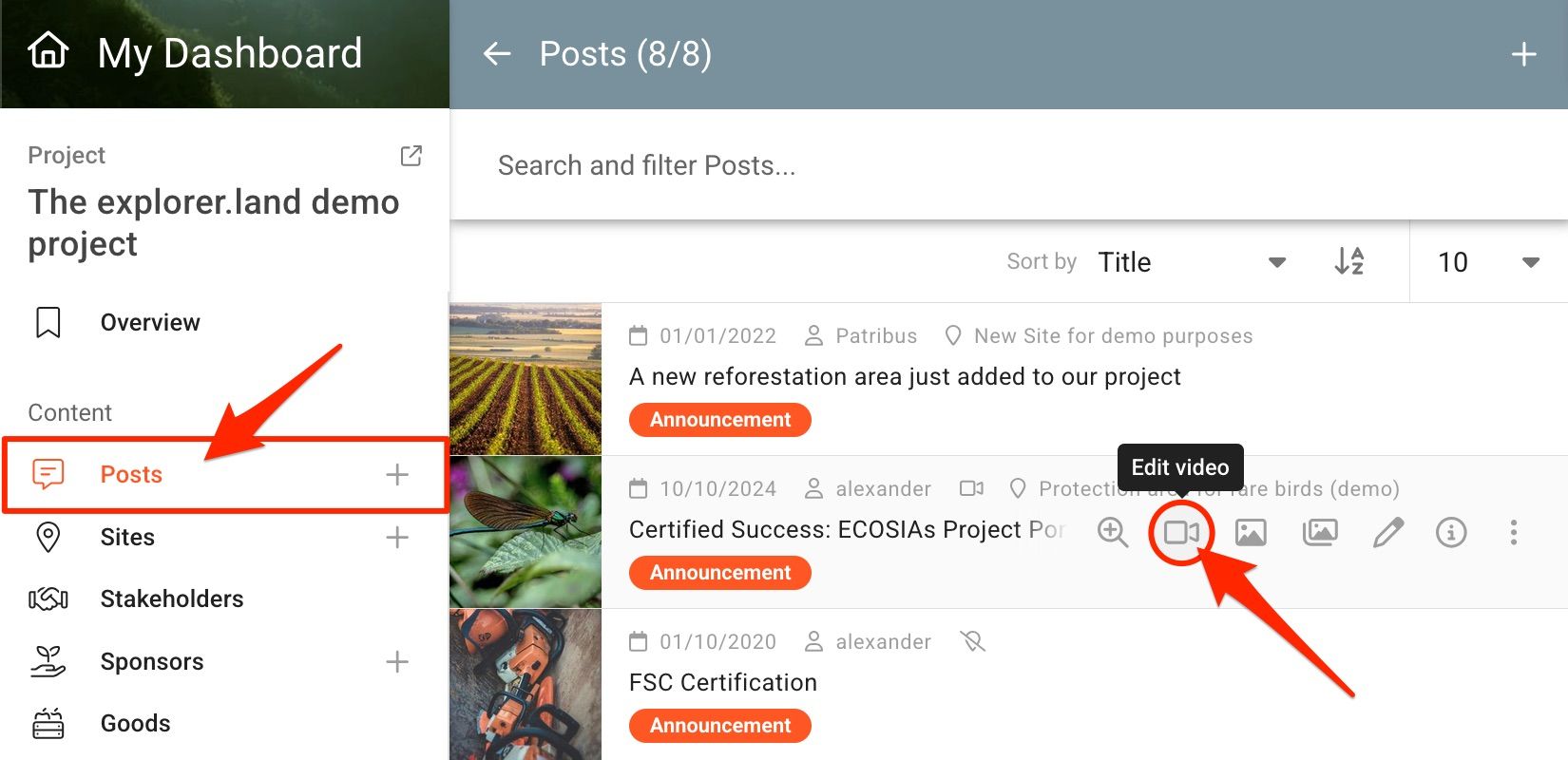Click the home icon beside My Dashboard
Screen dimensions: 1568x760
click(48, 51)
